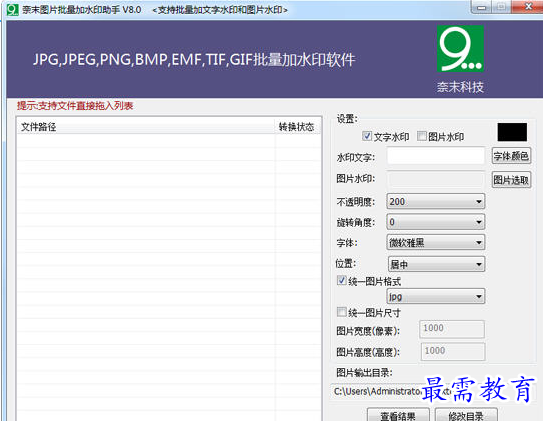Image resolution: width=543 pixels, height=421 pixels.
Task: Click the 奈末科技 label under the logo
Action: (460, 87)
